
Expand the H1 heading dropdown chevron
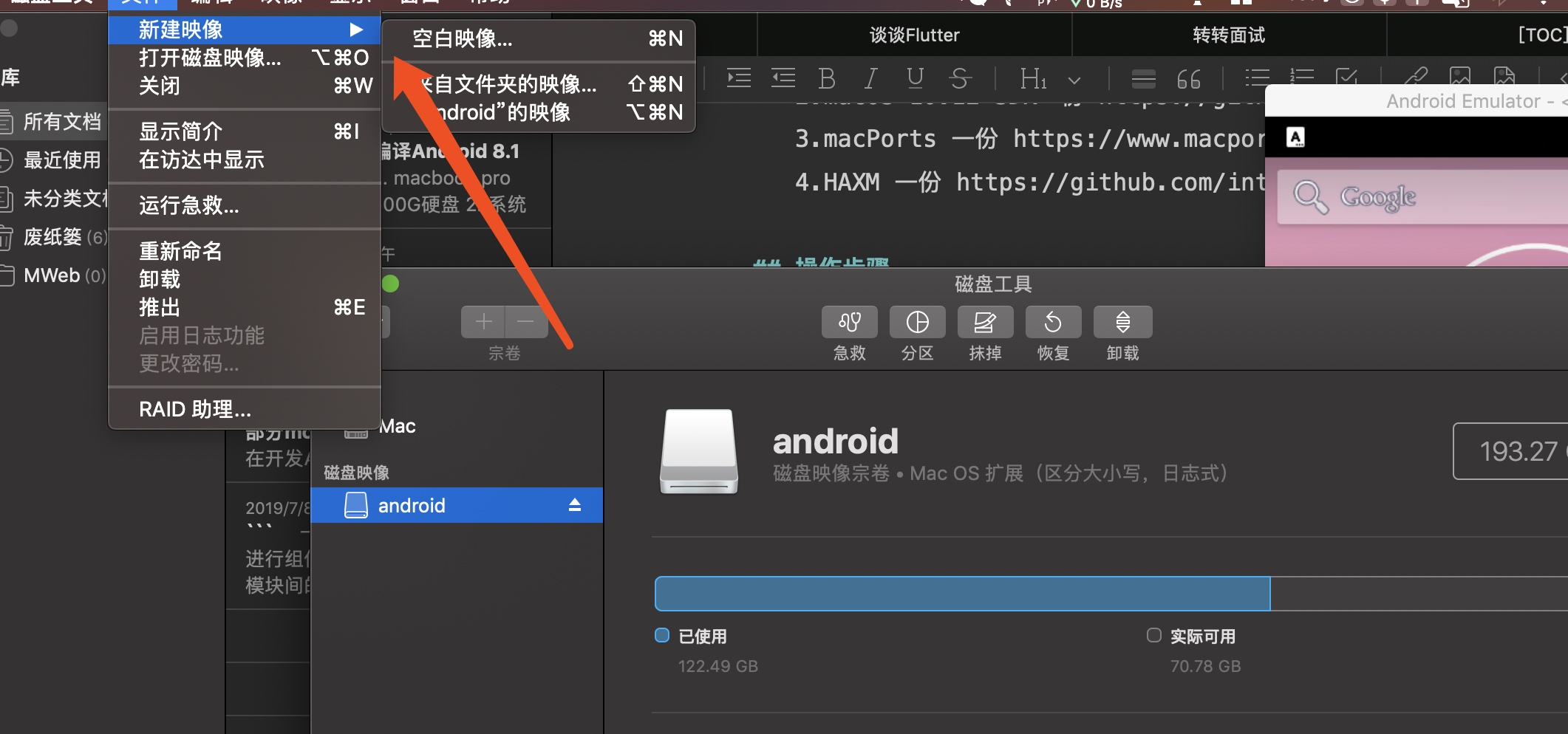coord(1074,80)
